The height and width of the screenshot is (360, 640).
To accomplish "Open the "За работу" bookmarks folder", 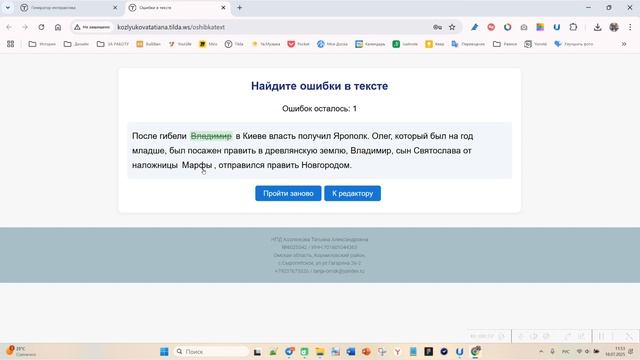I will coord(113,44).
